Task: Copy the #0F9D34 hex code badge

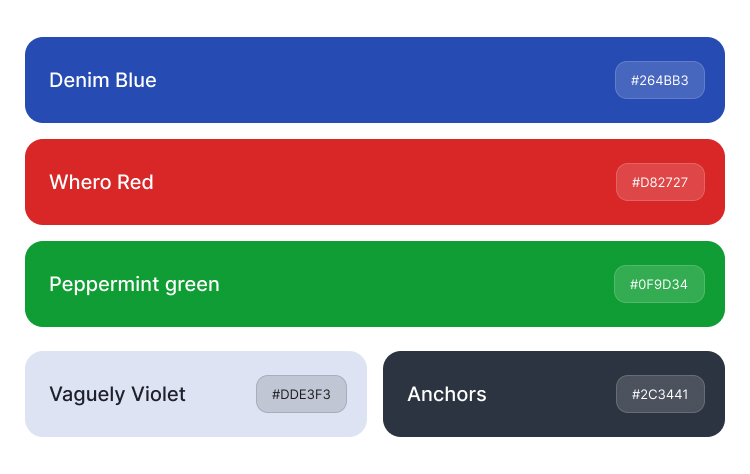Action: [x=659, y=284]
